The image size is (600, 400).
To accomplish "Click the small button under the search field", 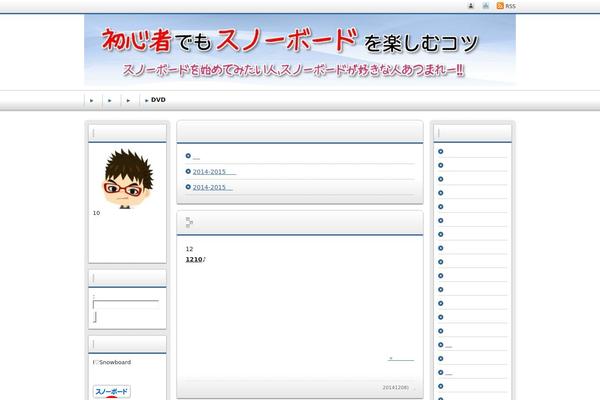I will point(95,317).
